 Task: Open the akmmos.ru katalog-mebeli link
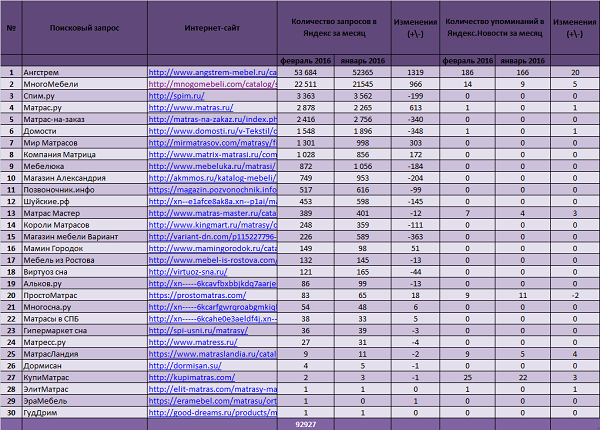pyautogui.click(x=212, y=178)
